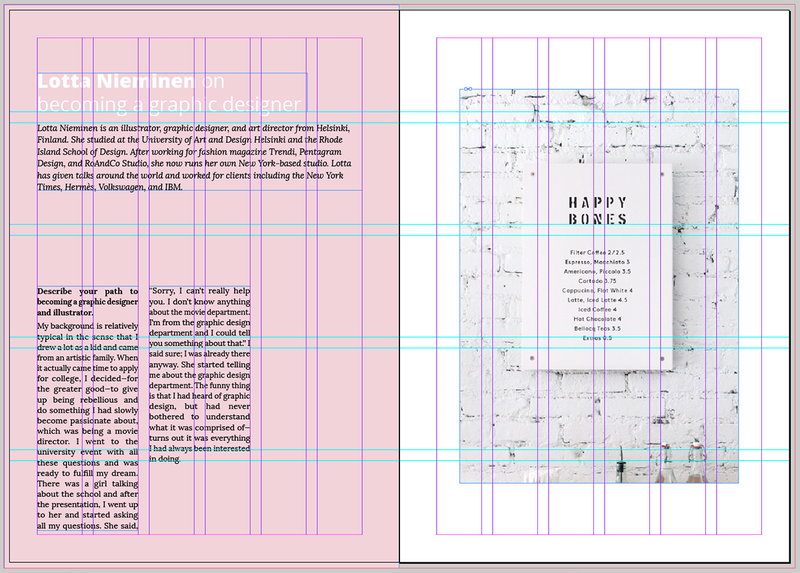800x573 pixels.
Task: Select the "Lotta Nieminen" bold headline text
Action: click(x=115, y=82)
